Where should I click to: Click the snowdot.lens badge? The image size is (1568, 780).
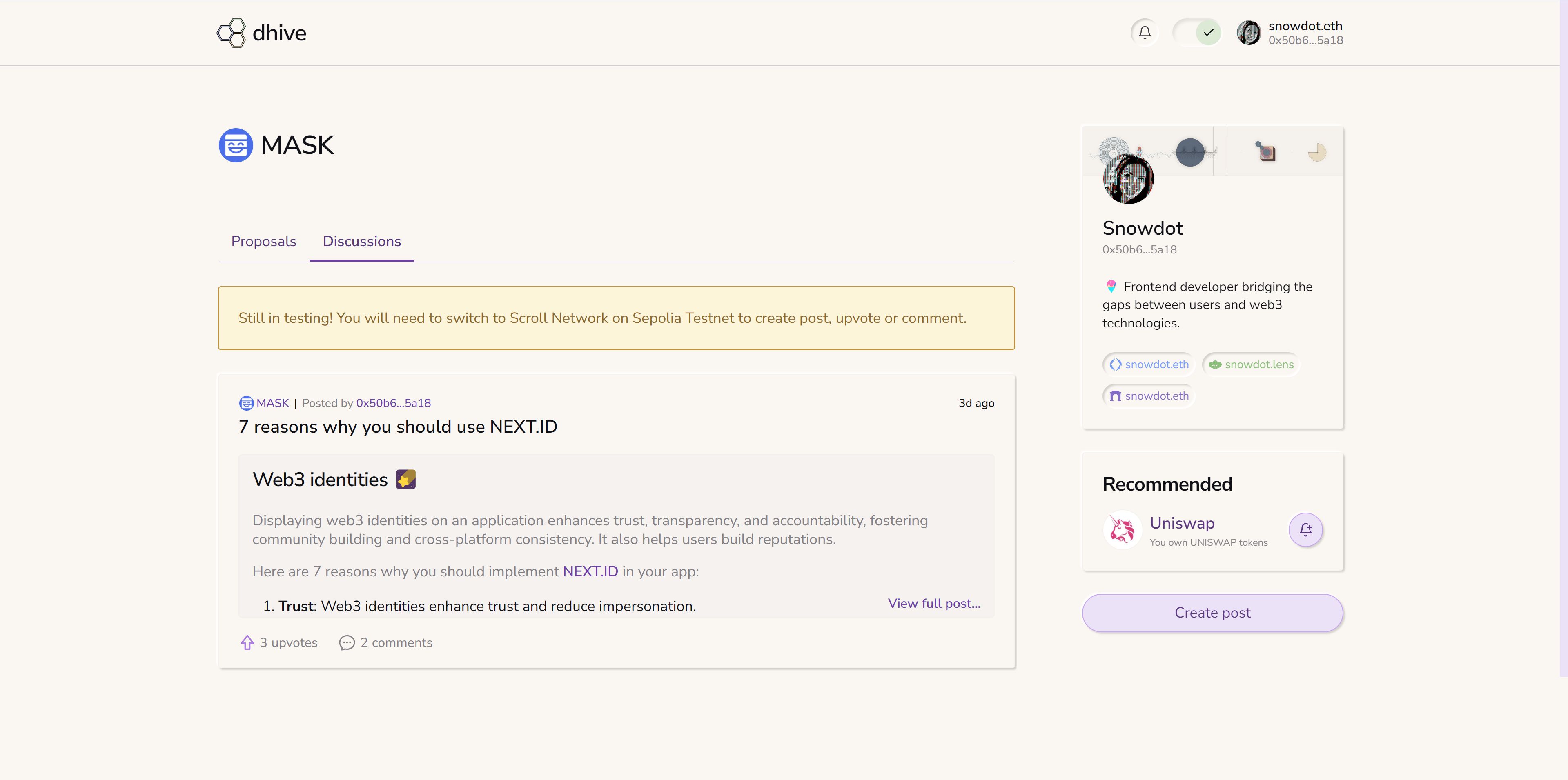click(x=1251, y=364)
